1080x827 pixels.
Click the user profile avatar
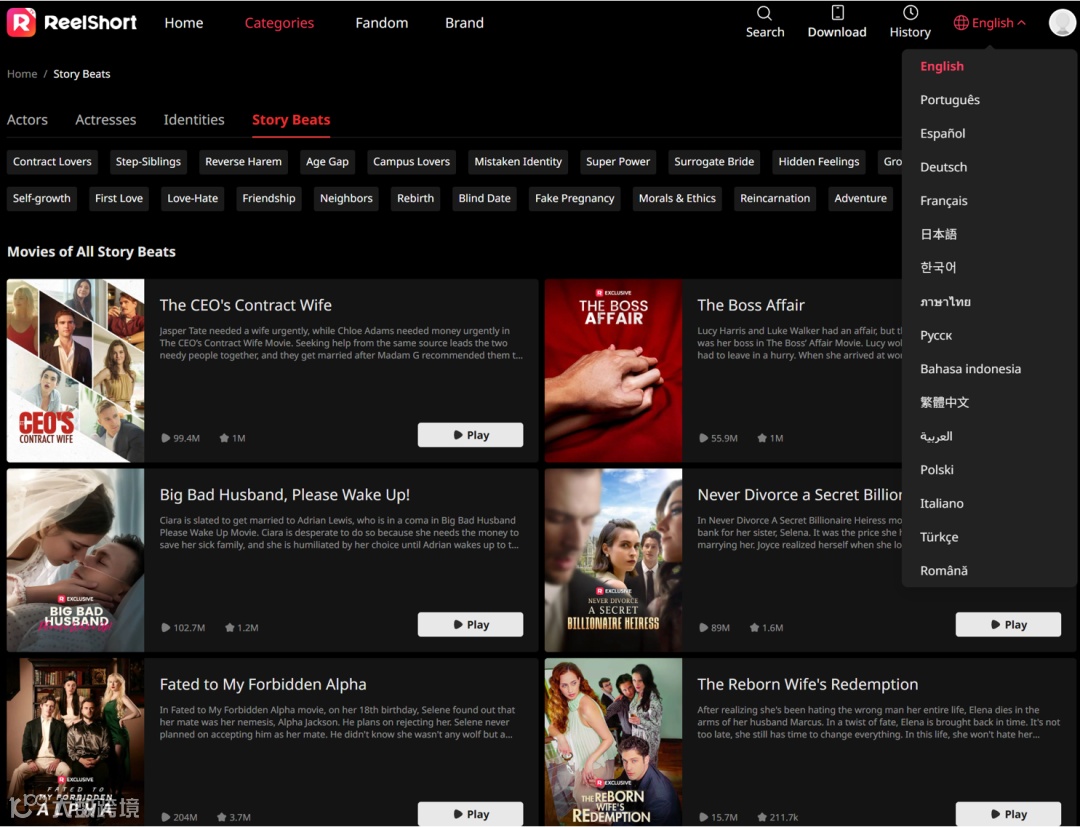click(1062, 22)
